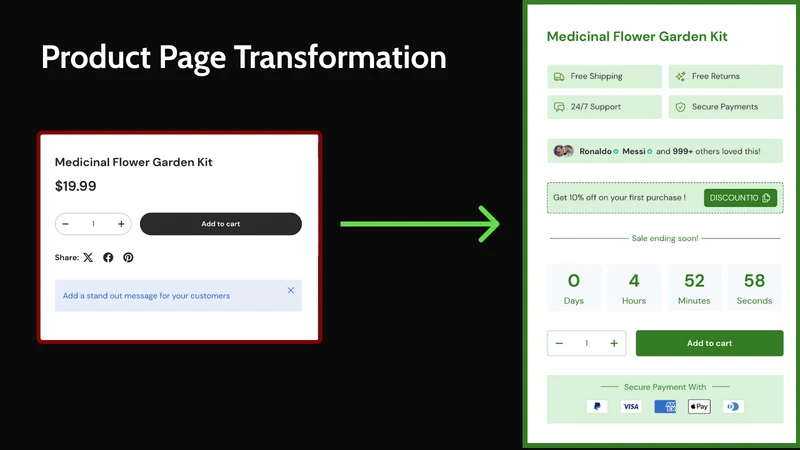Click the Sale ending soon! text
The image size is (800, 450).
point(665,238)
